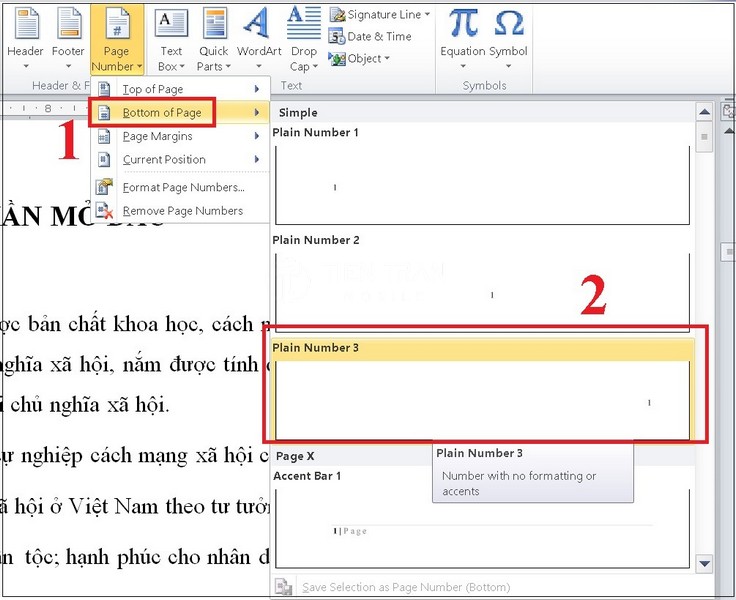
Task: Choose Plain Number 3 page number style
Action: [x=482, y=400]
